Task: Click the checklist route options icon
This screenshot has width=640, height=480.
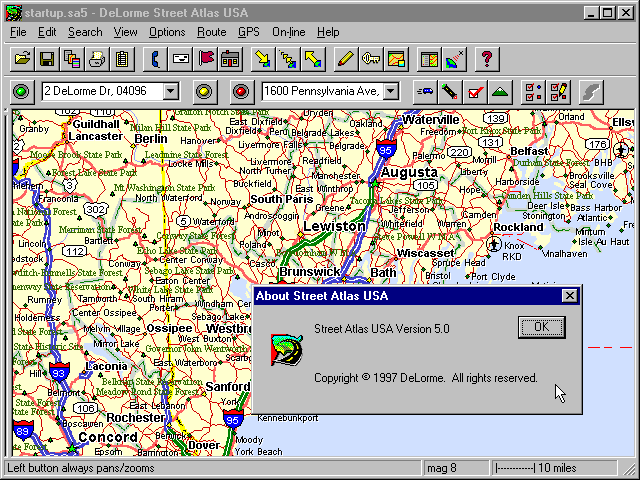Action: coord(533,91)
